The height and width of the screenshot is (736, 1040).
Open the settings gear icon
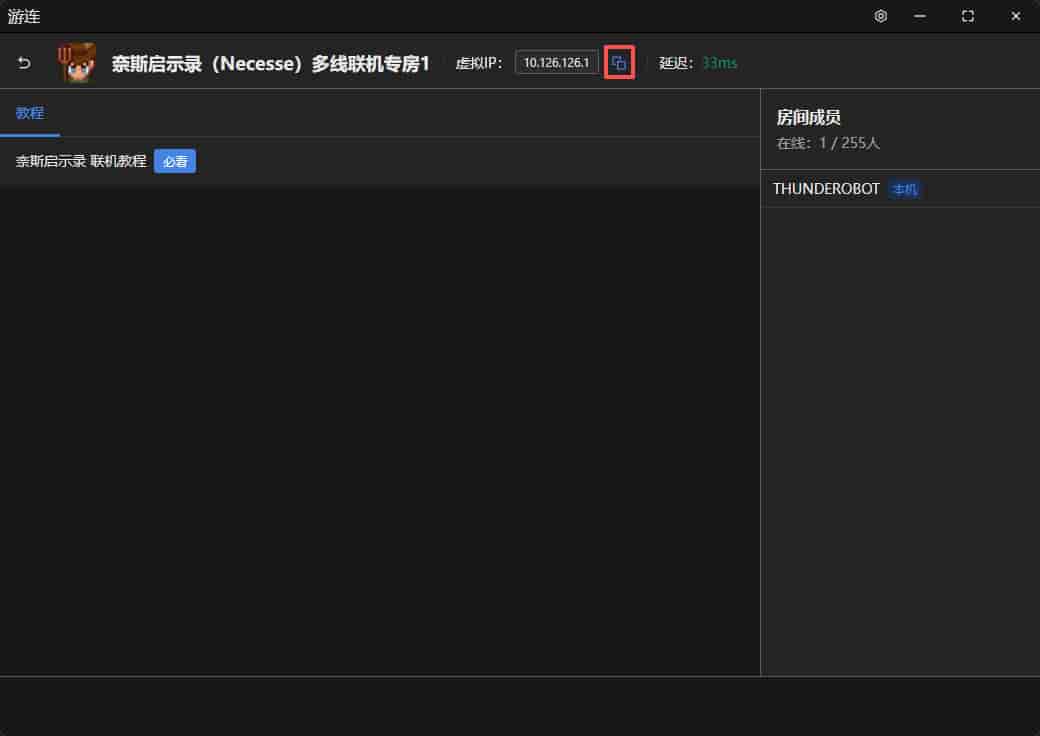click(x=880, y=16)
